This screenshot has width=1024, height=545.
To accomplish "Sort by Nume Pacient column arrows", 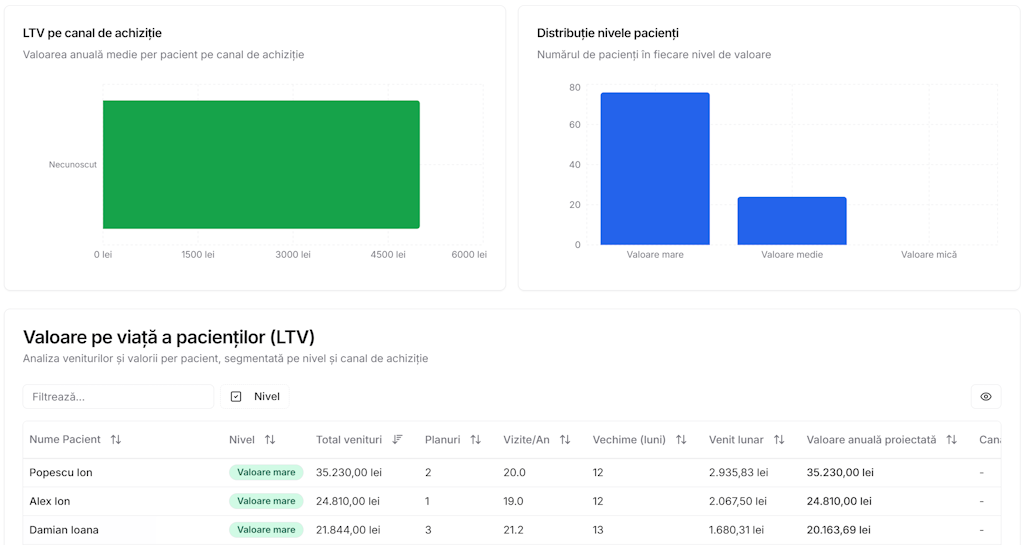I will click(x=116, y=440).
